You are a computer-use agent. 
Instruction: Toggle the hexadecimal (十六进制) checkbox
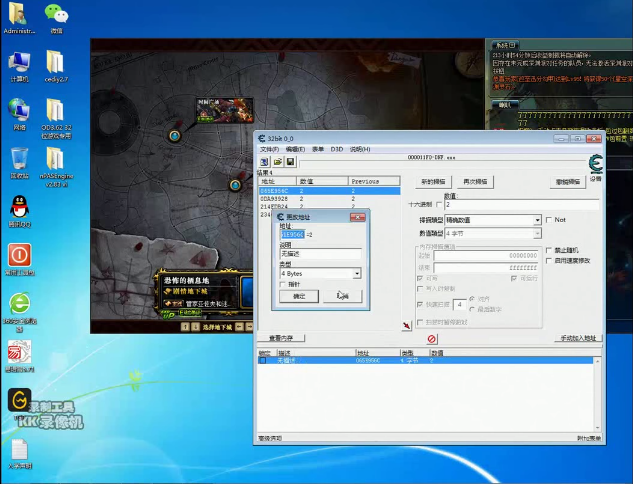(439, 204)
